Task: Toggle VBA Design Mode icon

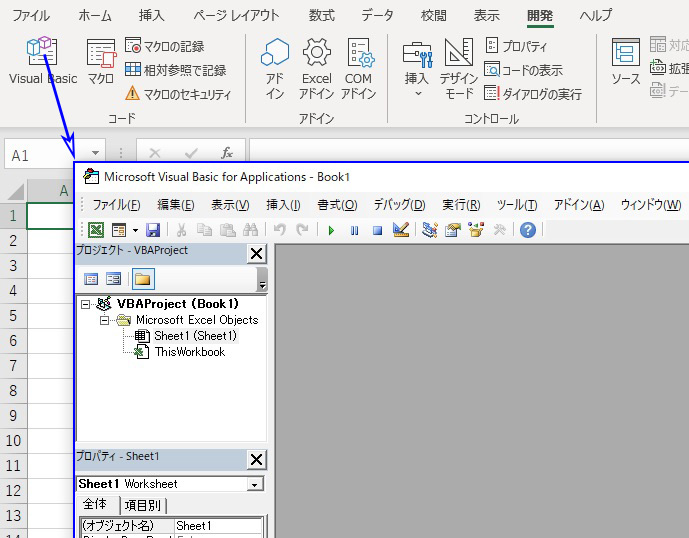Action: click(x=401, y=230)
